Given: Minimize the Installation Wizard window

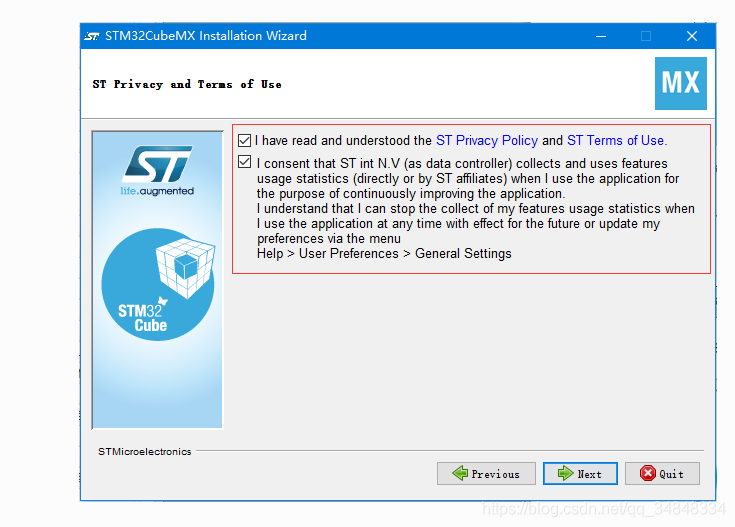Looking at the screenshot, I should [x=601, y=36].
